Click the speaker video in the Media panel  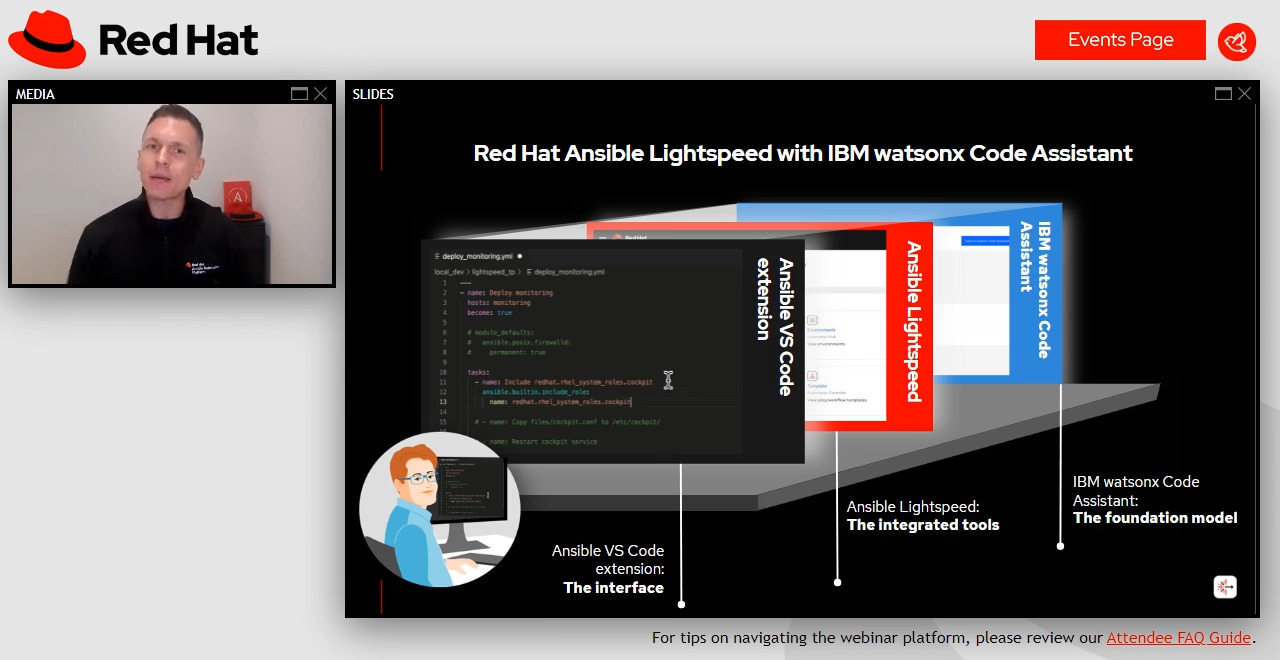pos(171,194)
